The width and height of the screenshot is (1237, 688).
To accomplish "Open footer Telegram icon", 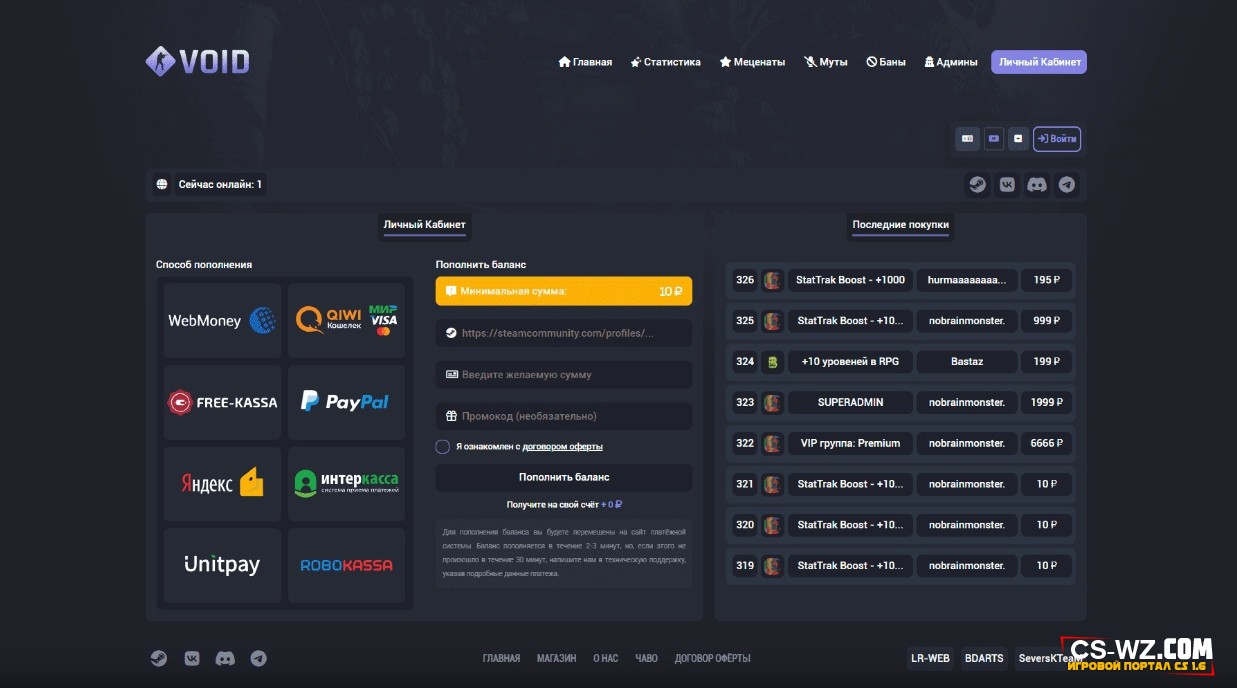I will (258, 659).
